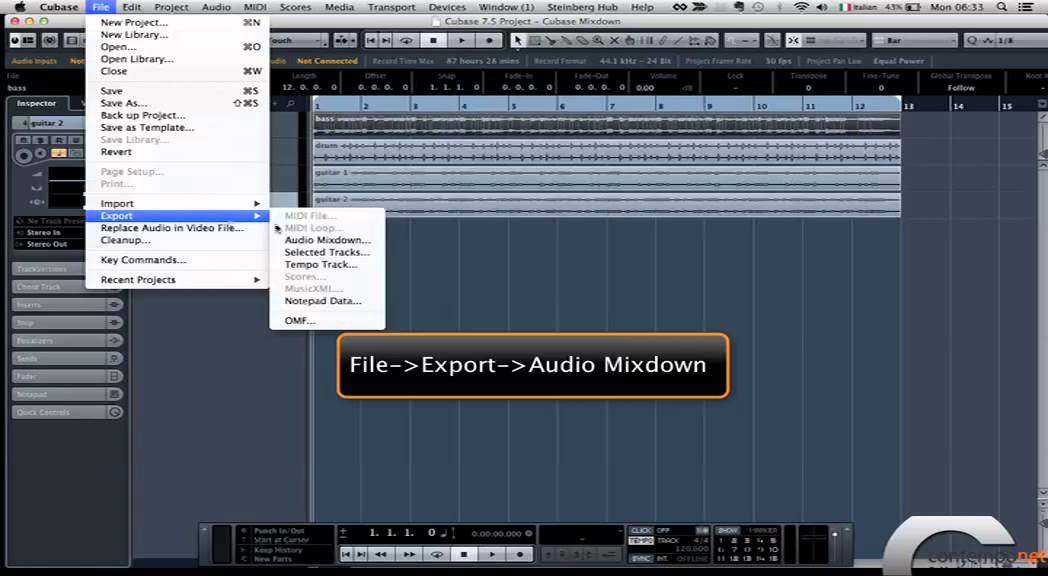Click Rewind on the bottom transport panel
This screenshot has height=576, width=1048.
pyautogui.click(x=381, y=554)
